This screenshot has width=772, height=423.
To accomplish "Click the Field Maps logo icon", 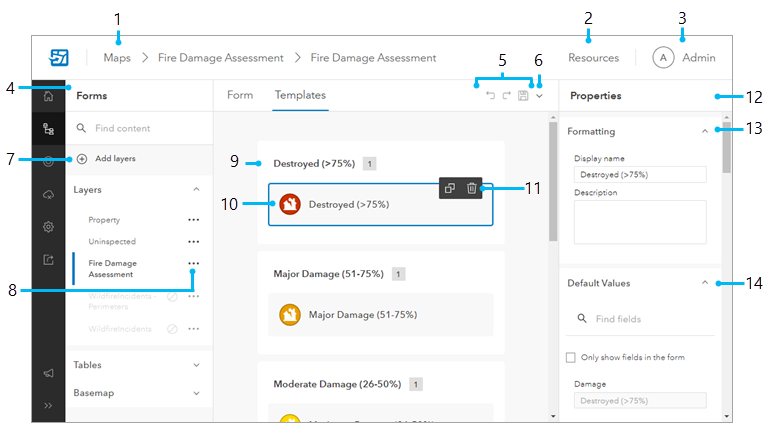I will click(59, 58).
